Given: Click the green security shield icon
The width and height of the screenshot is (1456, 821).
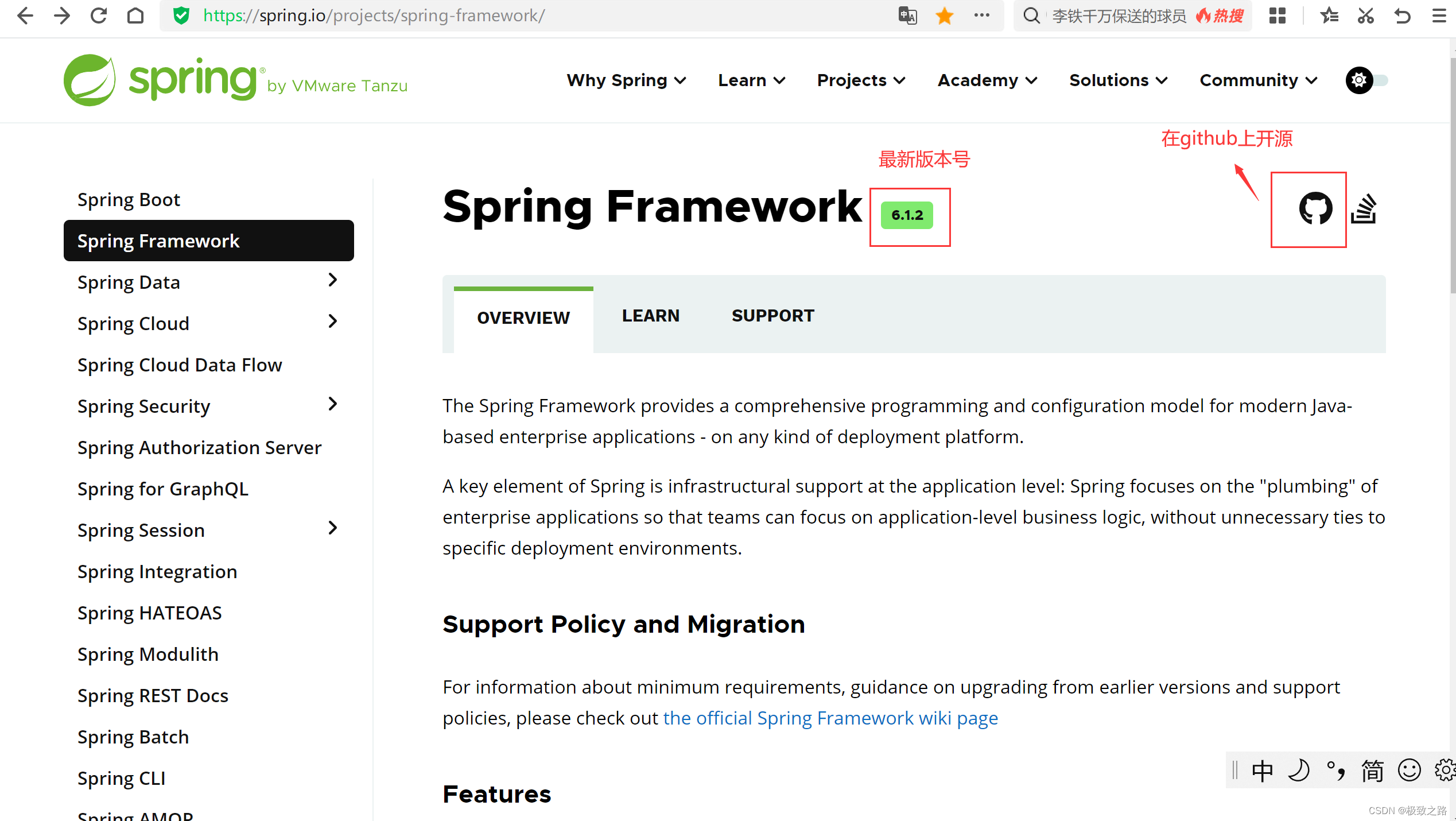Looking at the screenshot, I should (x=181, y=16).
